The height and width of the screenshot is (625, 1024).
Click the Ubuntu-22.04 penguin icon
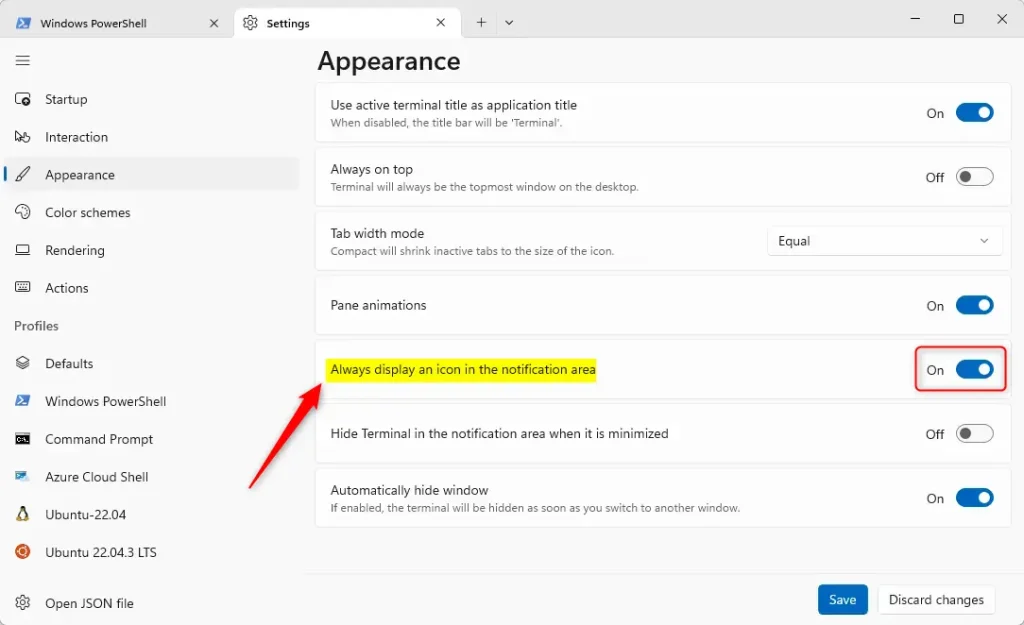click(x=23, y=514)
